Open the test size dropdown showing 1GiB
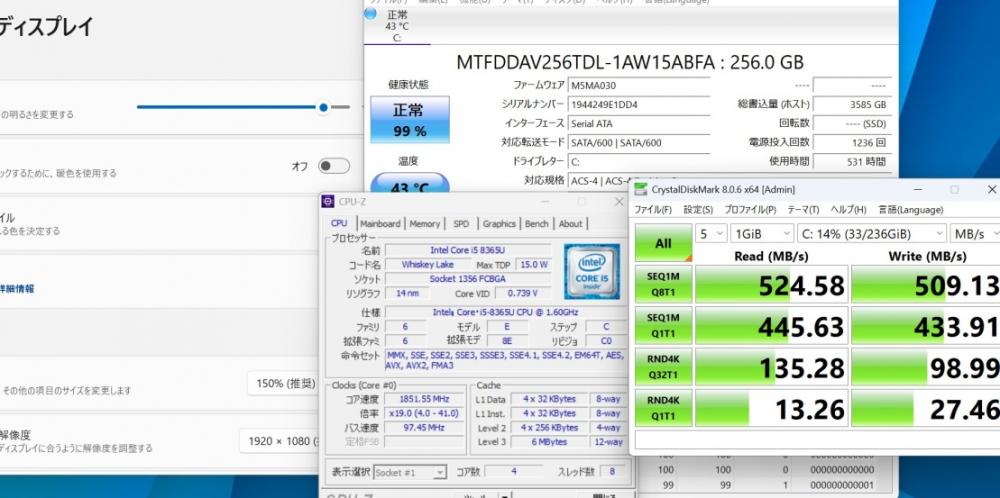This screenshot has width=1000, height=498. 761,234
